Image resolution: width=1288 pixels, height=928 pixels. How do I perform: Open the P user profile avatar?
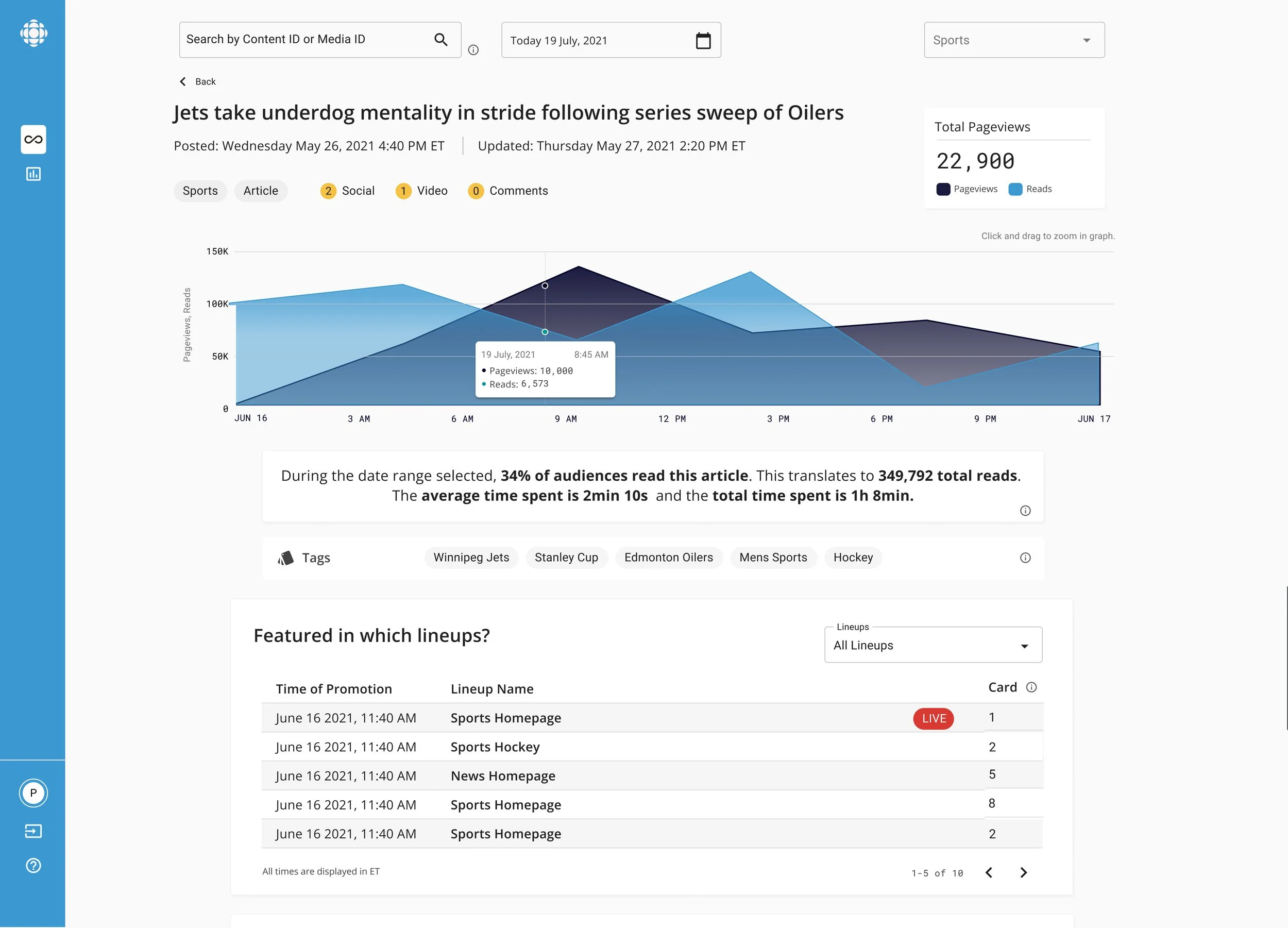pyautogui.click(x=33, y=793)
